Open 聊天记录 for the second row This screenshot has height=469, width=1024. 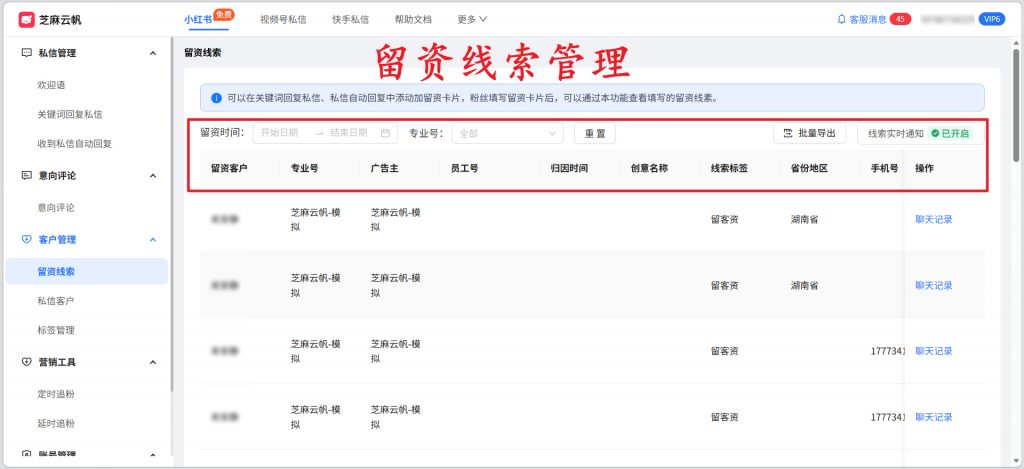click(x=934, y=285)
